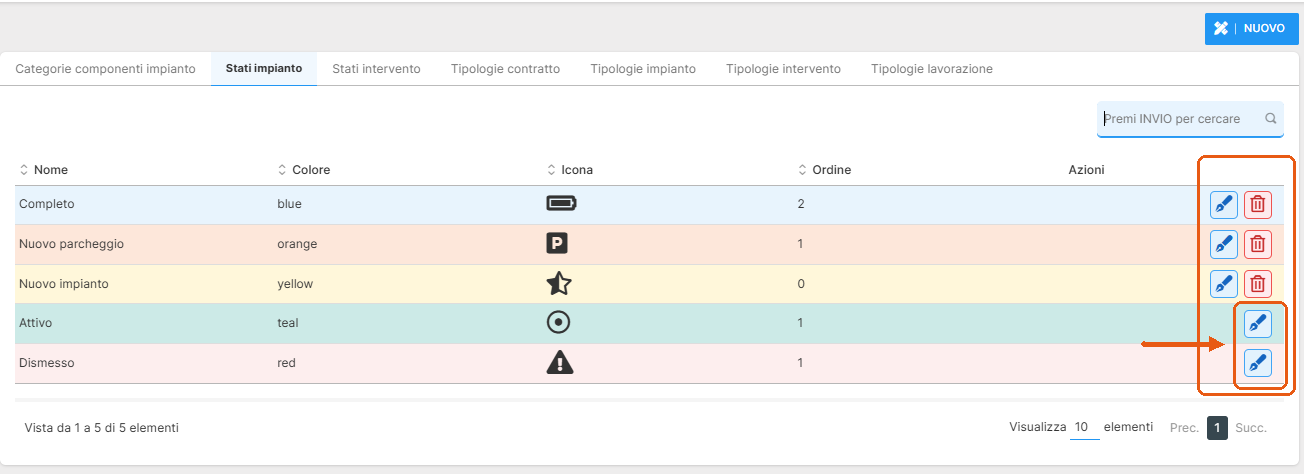Click the star icon for Nuovo impianto

click(x=559, y=283)
